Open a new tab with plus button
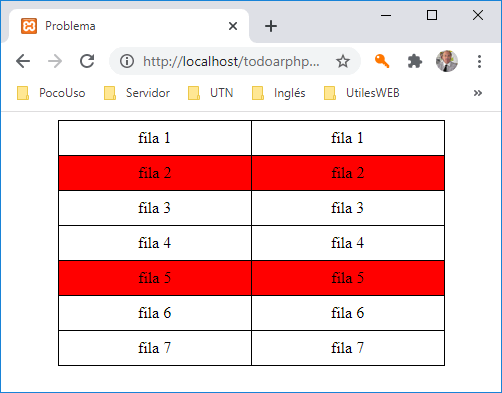Image resolution: width=502 pixels, height=393 pixels. 271,26
